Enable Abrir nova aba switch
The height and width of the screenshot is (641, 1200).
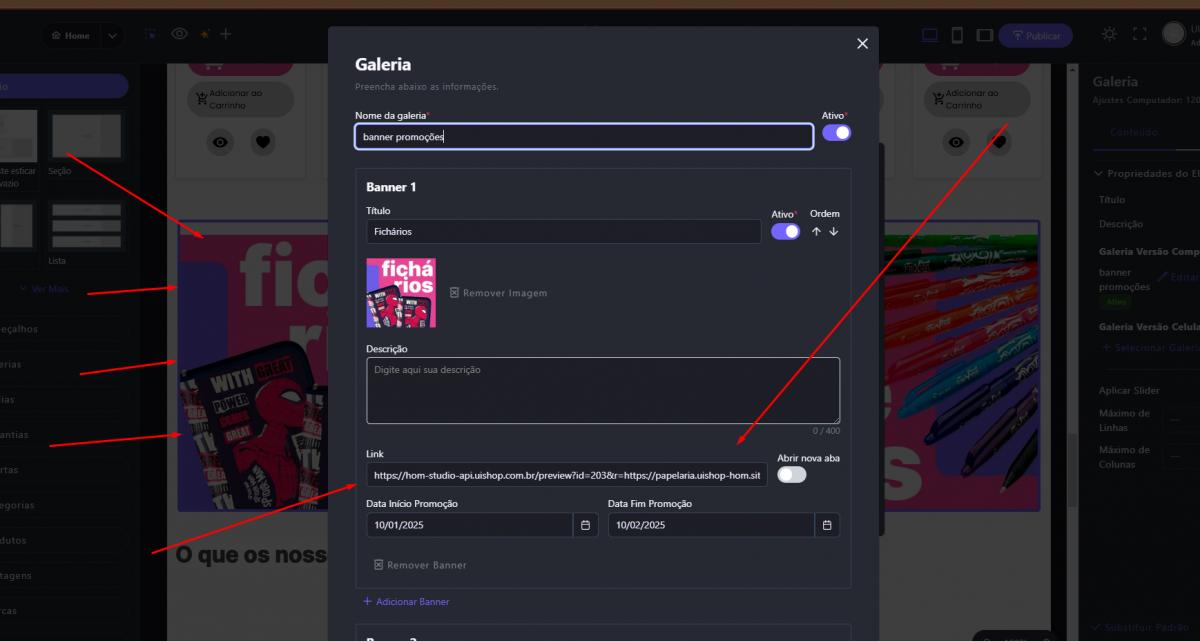[x=791, y=474]
